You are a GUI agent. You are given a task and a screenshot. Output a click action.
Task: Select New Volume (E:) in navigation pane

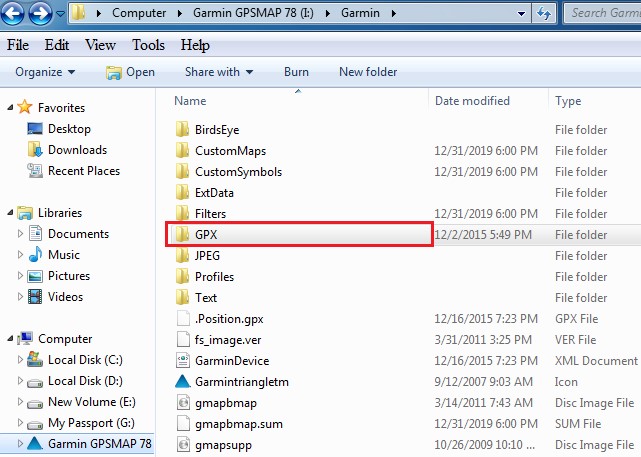pyautogui.click(x=81, y=401)
